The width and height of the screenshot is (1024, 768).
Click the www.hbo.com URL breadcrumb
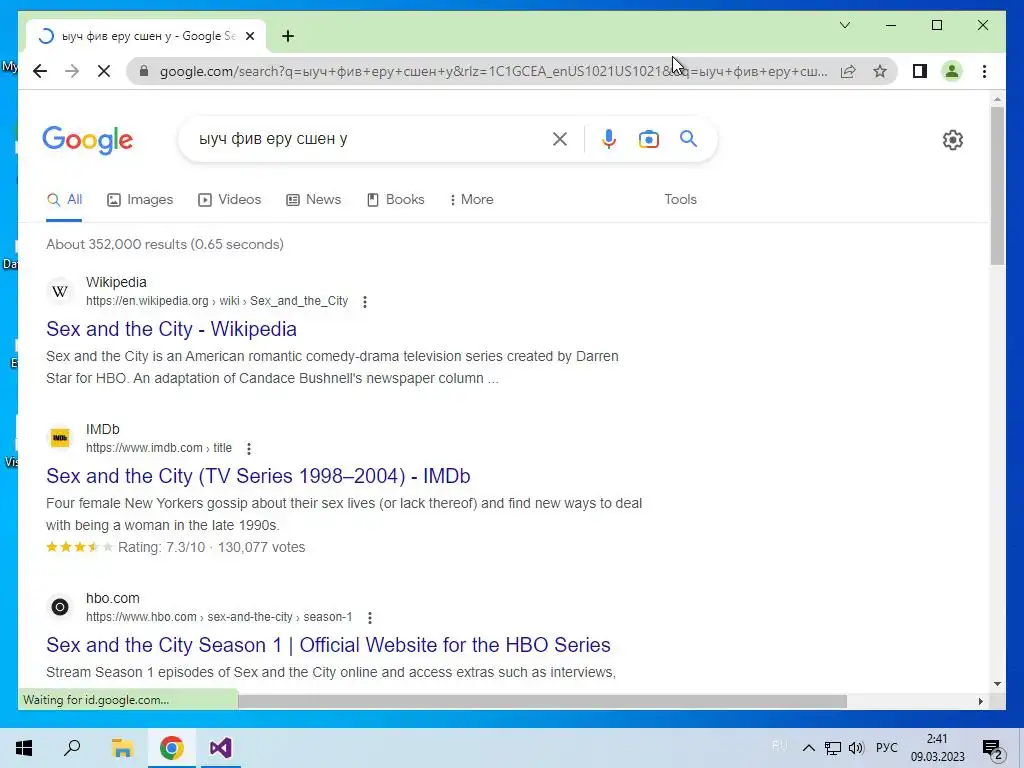219,617
